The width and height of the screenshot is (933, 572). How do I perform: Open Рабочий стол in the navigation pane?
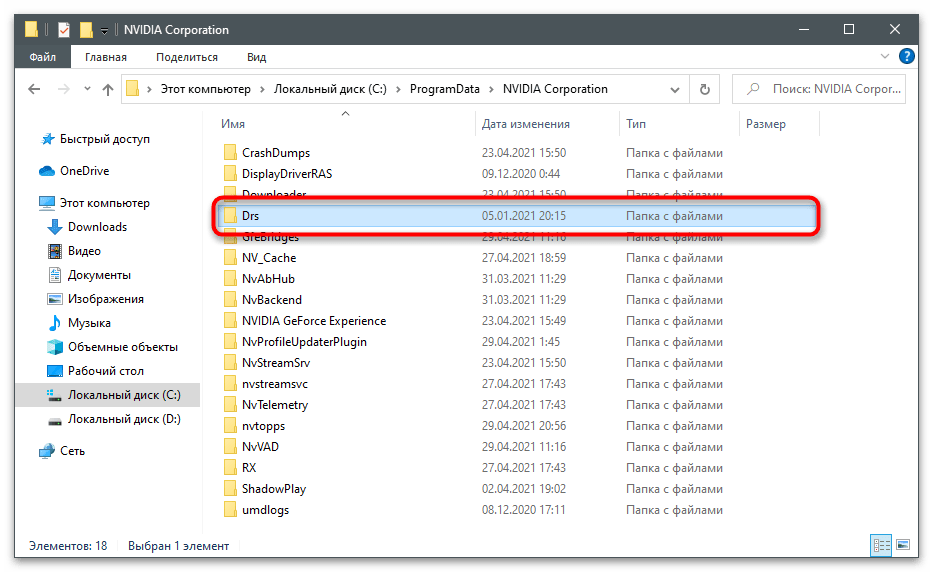click(x=105, y=371)
